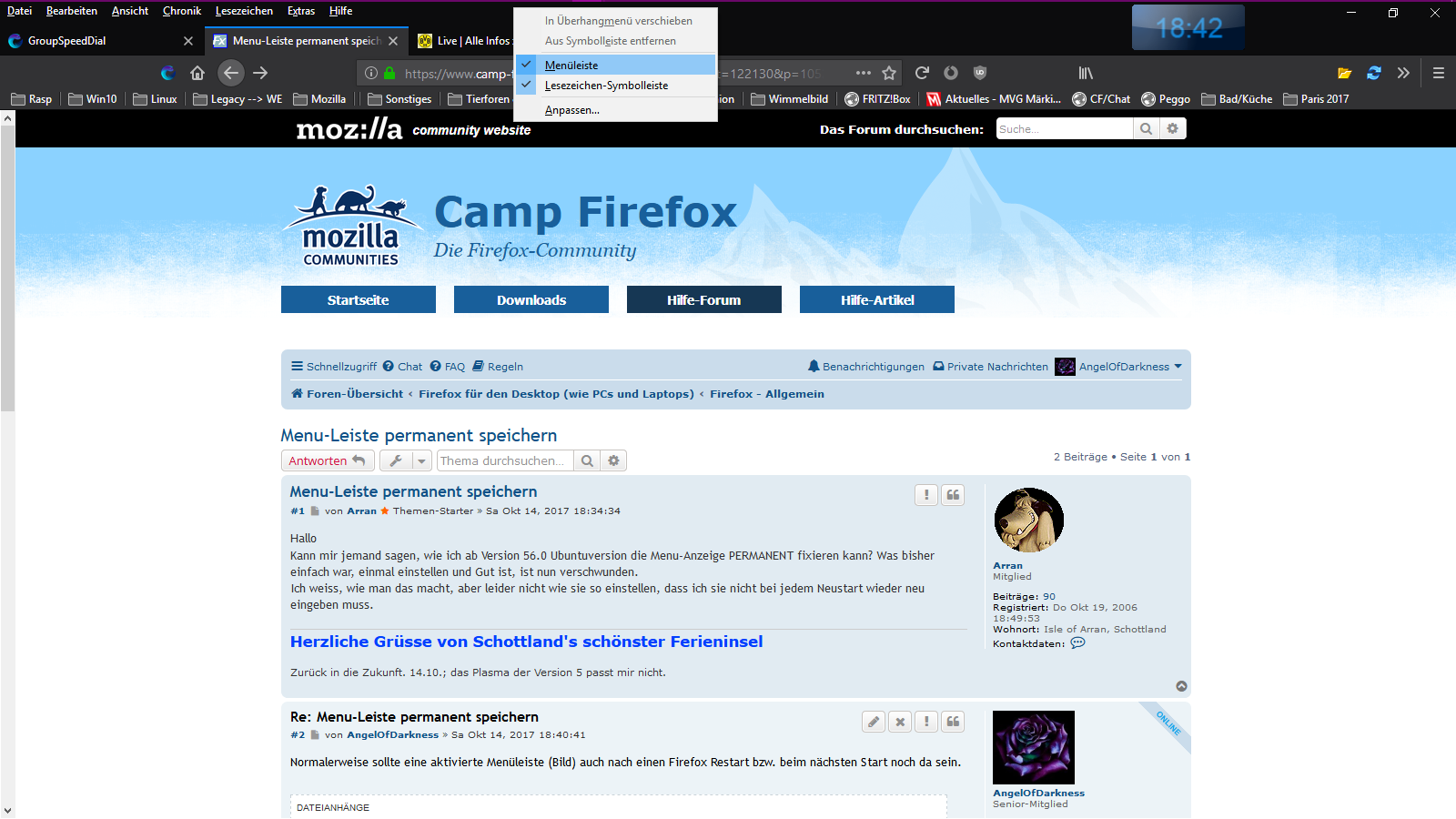Screen dimensions: 1456x819
Task: Open the Sonstiges bookmarks folder
Action: [x=399, y=99]
